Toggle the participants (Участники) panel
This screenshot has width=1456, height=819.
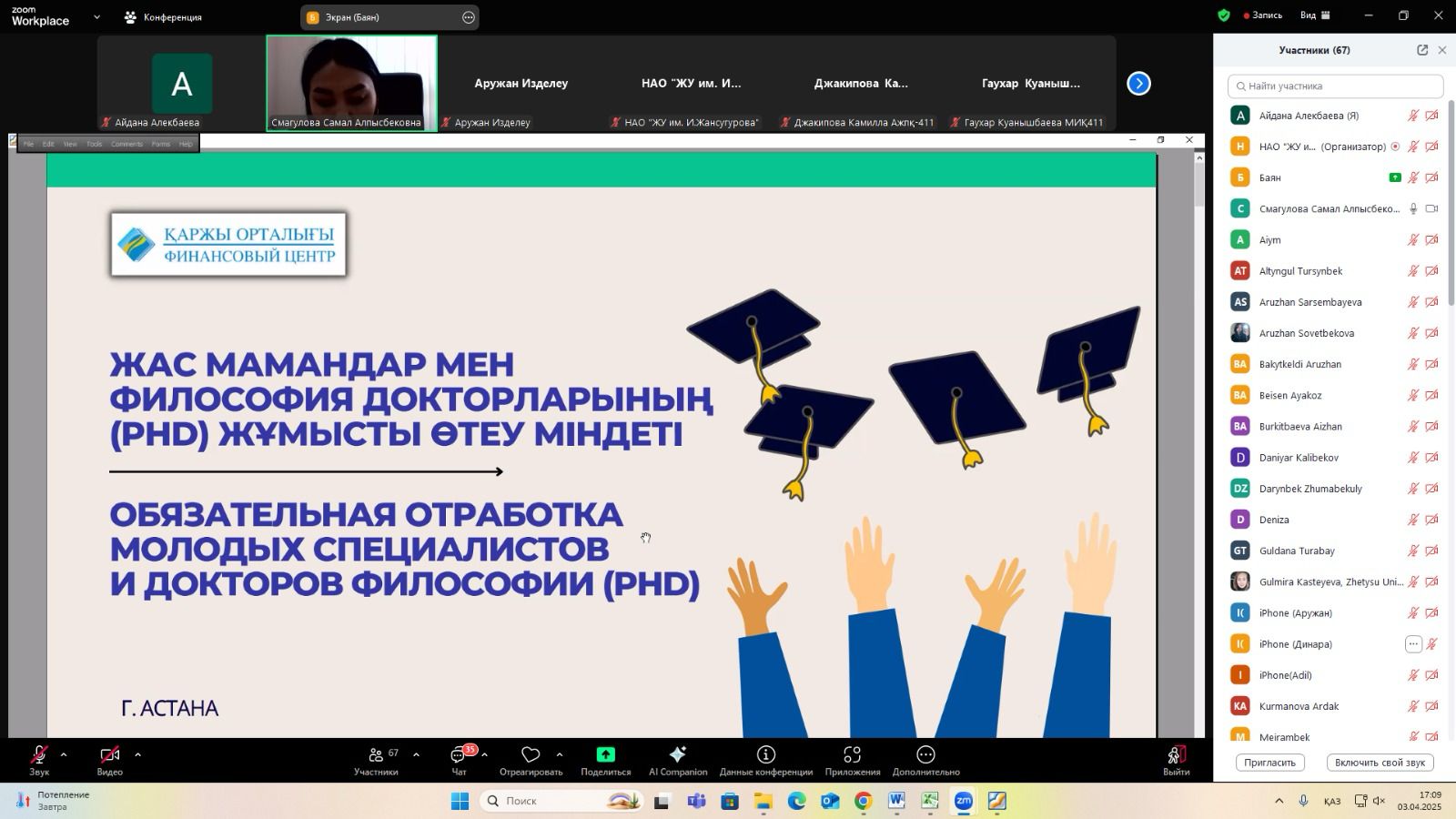pos(376,755)
